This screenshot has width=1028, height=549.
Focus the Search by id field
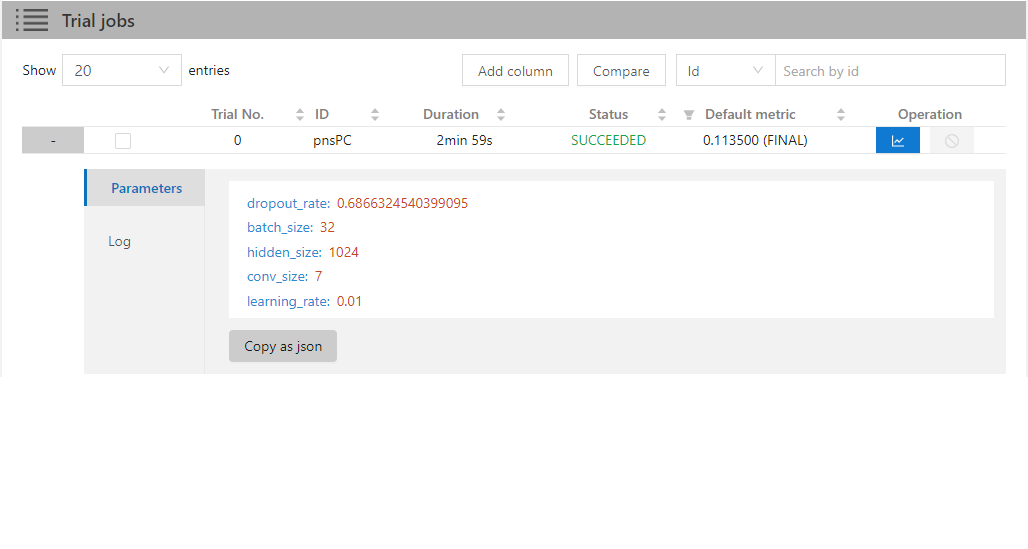(x=890, y=71)
